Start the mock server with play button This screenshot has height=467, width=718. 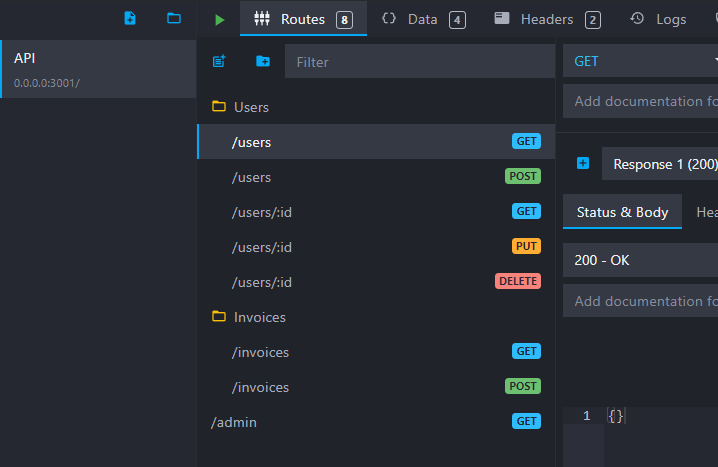(x=219, y=19)
